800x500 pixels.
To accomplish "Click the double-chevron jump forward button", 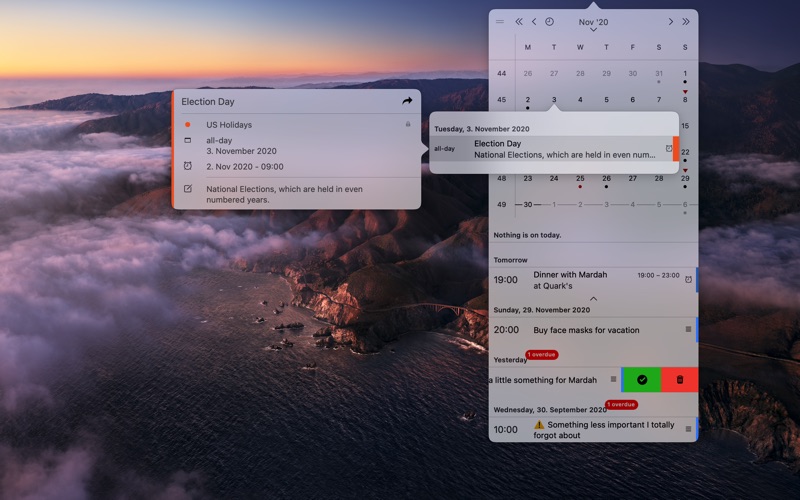I will click(x=686, y=21).
